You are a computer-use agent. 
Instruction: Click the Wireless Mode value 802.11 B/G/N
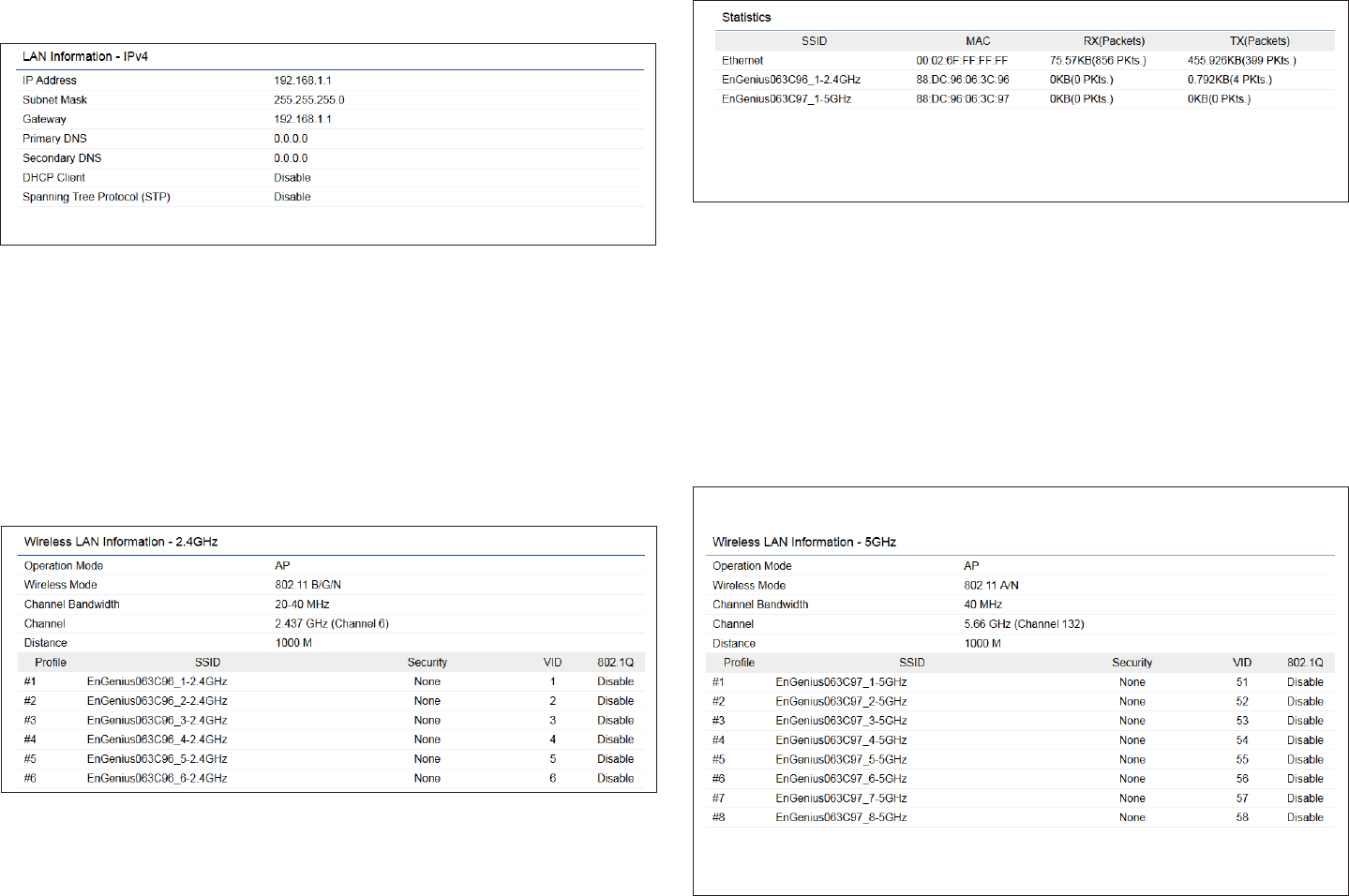[x=308, y=585]
